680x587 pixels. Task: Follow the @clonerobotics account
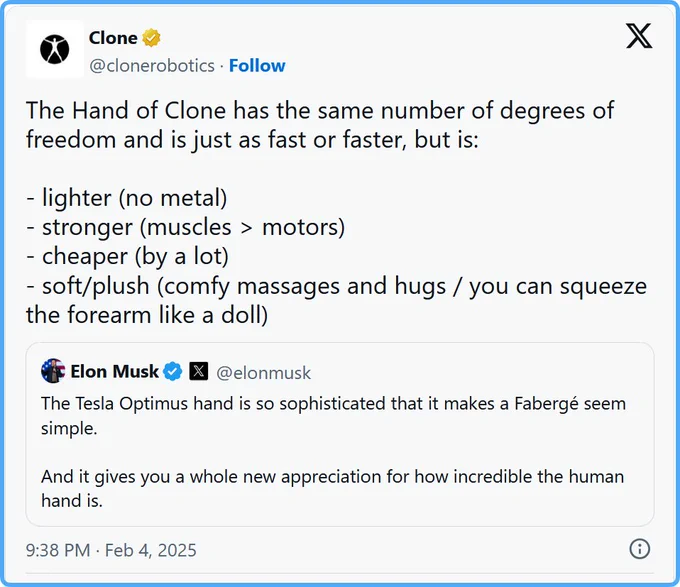257,66
